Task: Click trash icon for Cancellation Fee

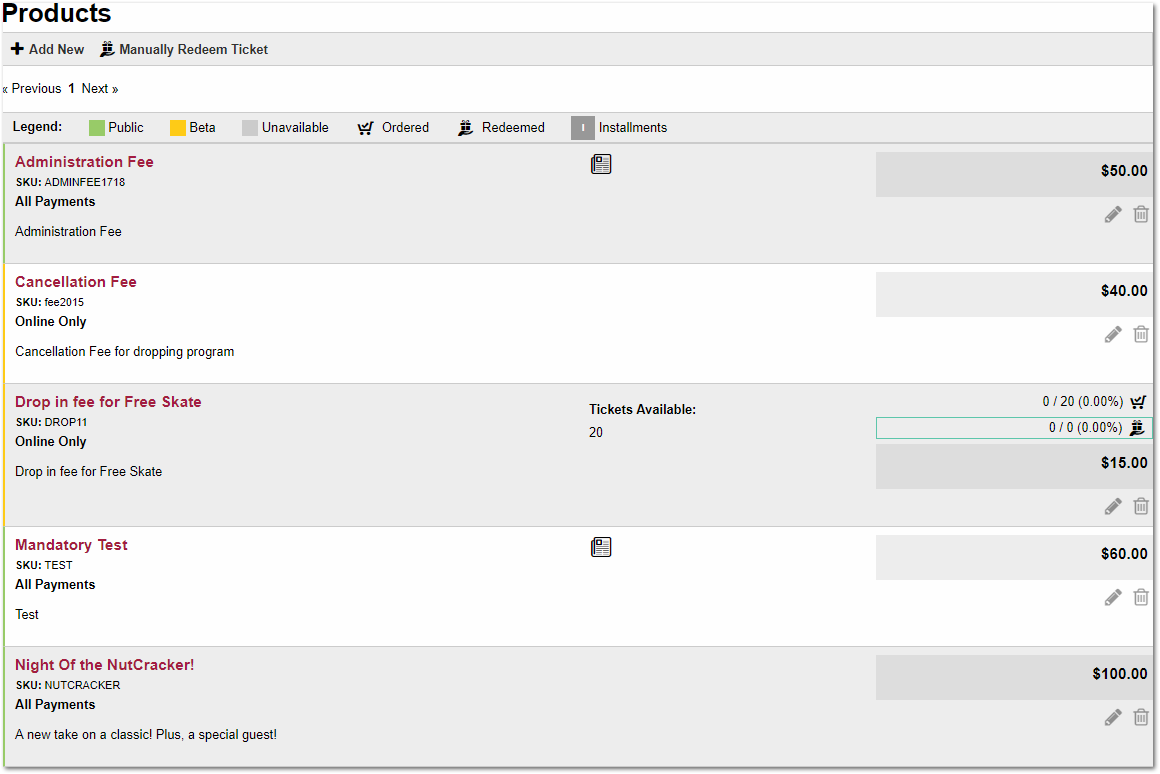Action: (1141, 334)
